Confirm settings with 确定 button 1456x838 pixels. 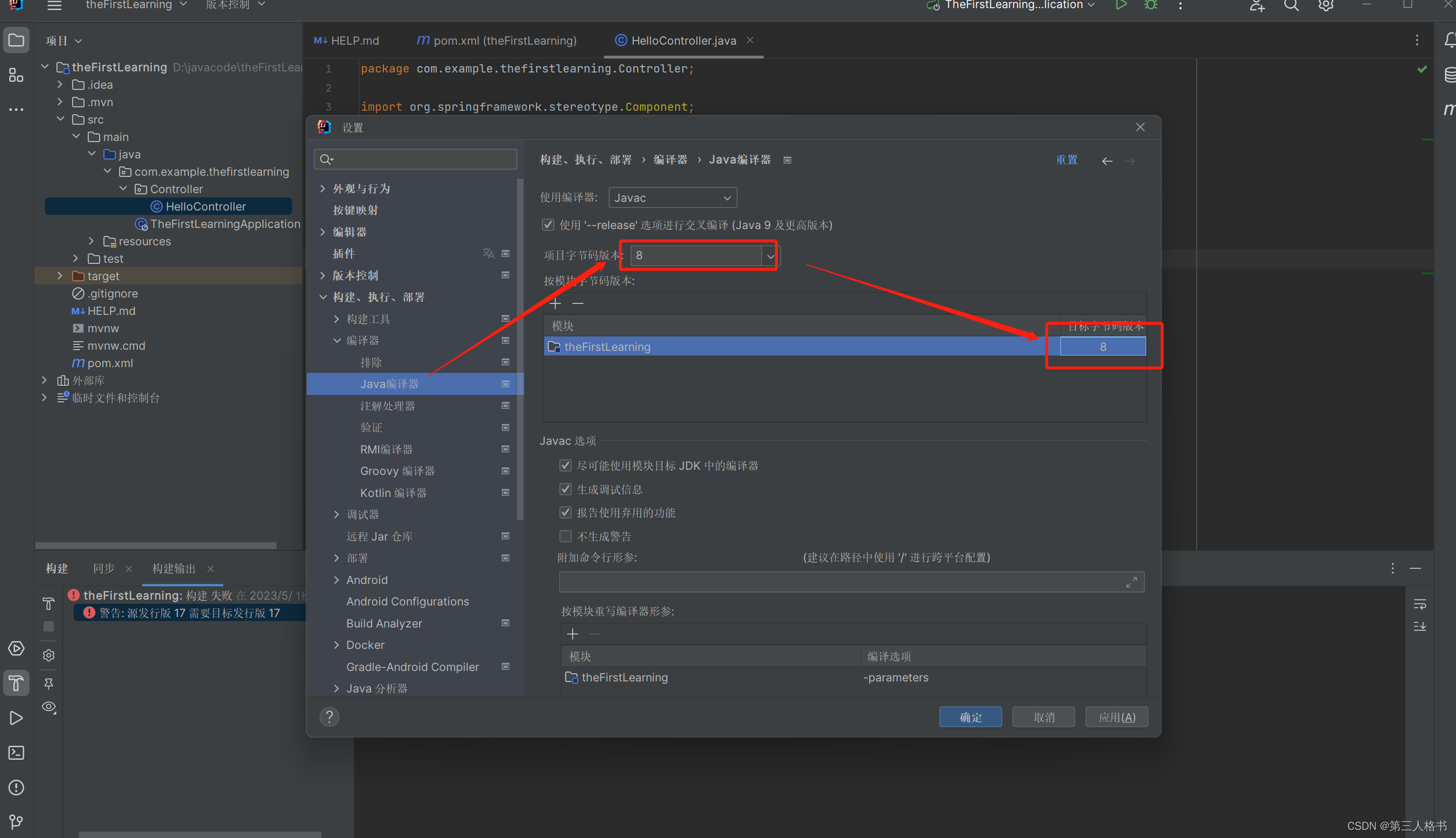(x=970, y=717)
